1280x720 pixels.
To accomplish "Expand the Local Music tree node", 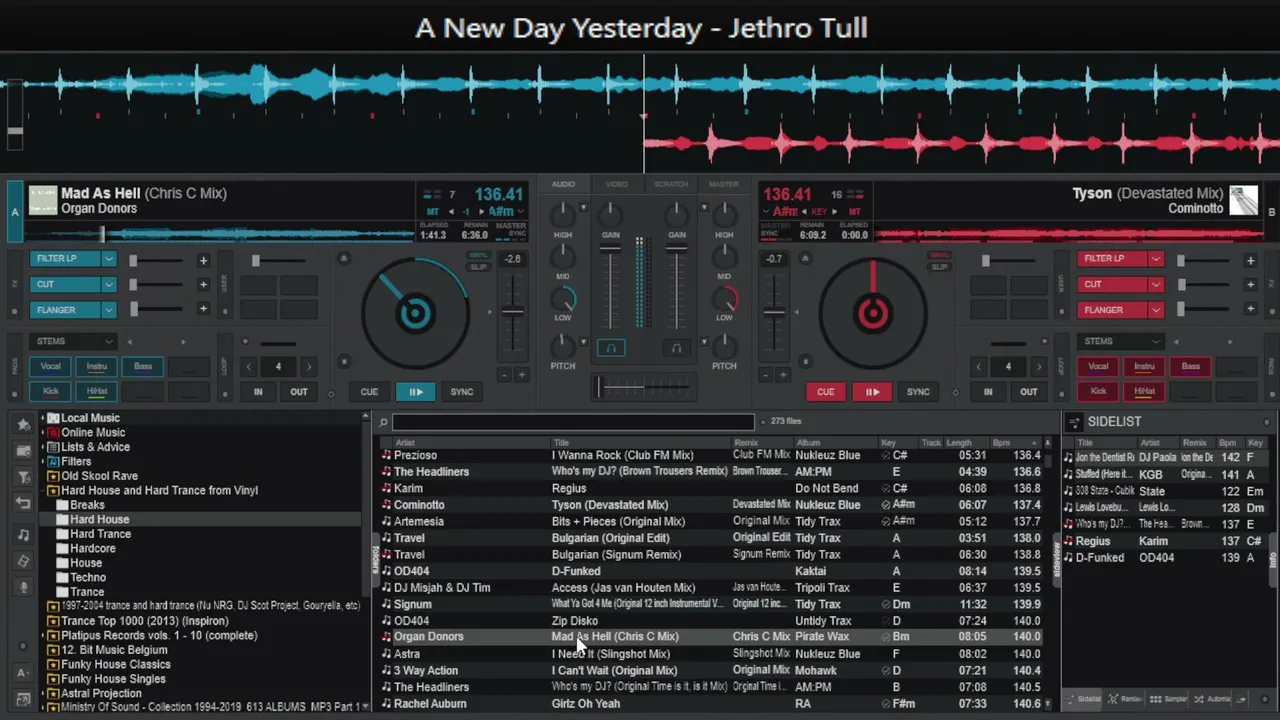I will click(43, 418).
